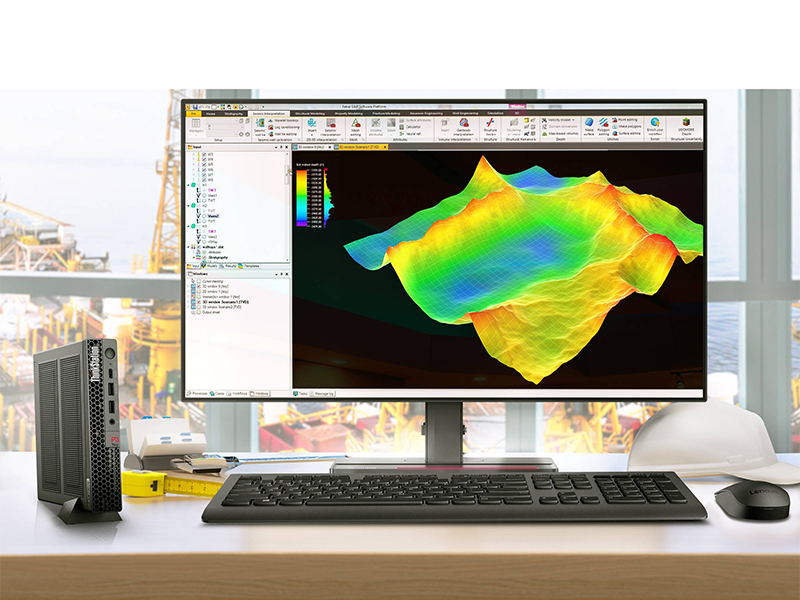Image resolution: width=800 pixels, height=600 pixels.
Task: Switch to Structural Modeling ribbon tab
Action: [309, 114]
